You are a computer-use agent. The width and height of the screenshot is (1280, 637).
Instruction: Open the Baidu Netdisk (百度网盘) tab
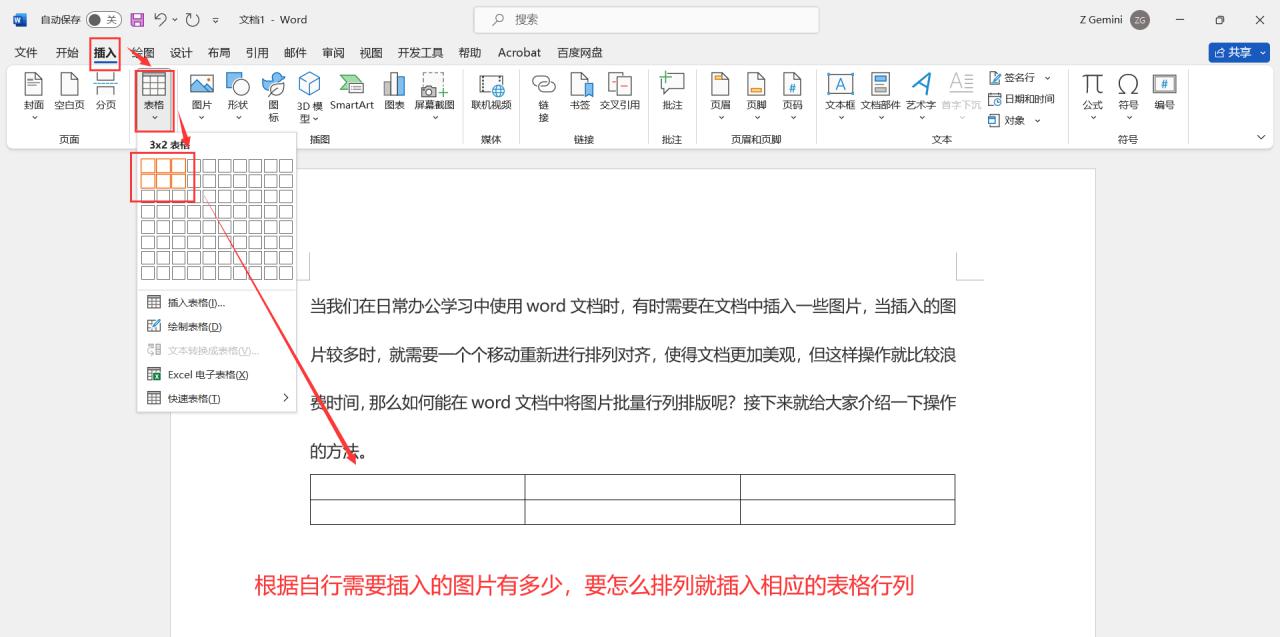[x=580, y=53]
